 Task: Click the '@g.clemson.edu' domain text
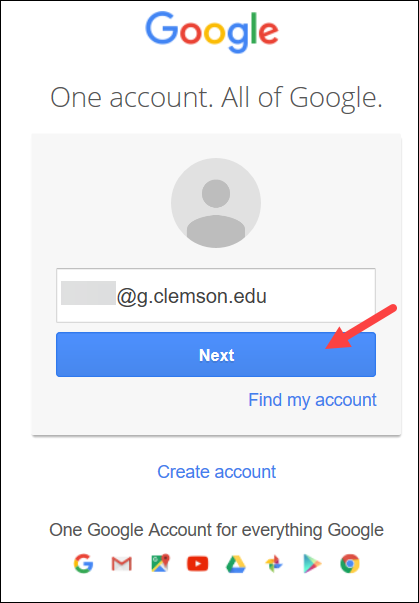[x=191, y=297]
